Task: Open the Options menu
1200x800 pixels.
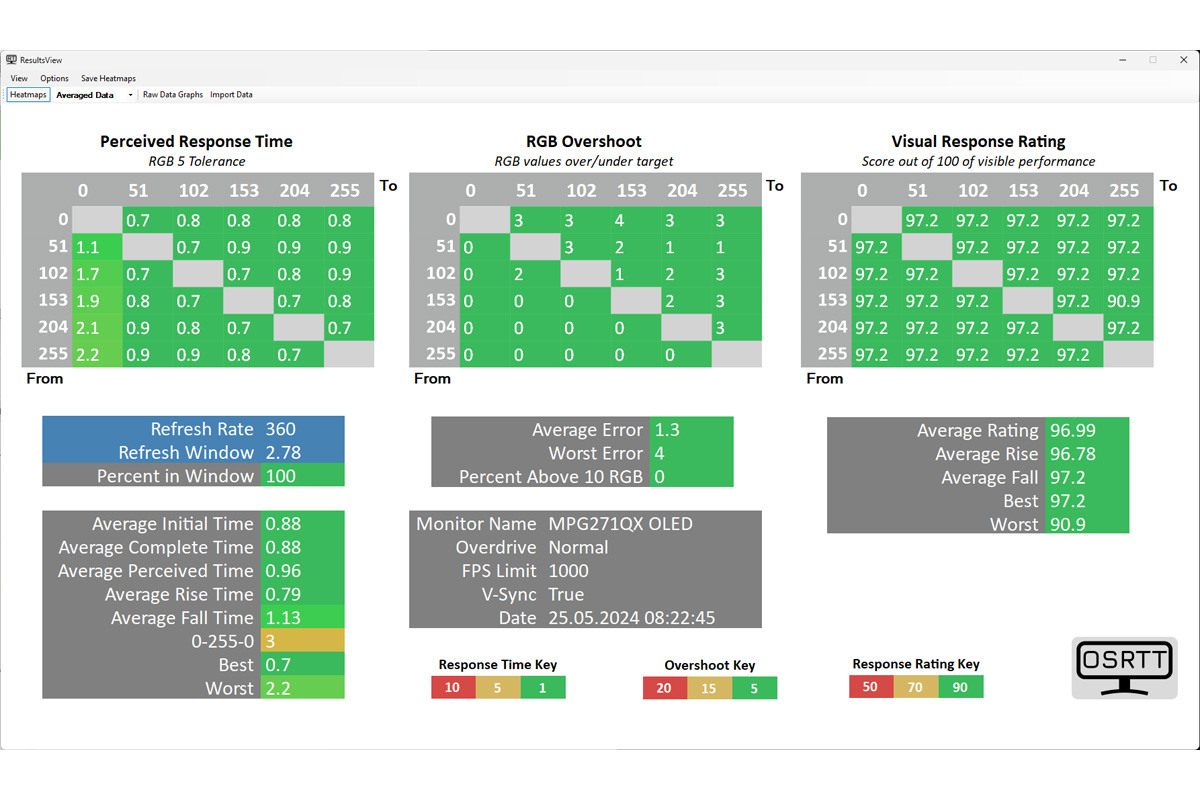Action: tap(54, 78)
